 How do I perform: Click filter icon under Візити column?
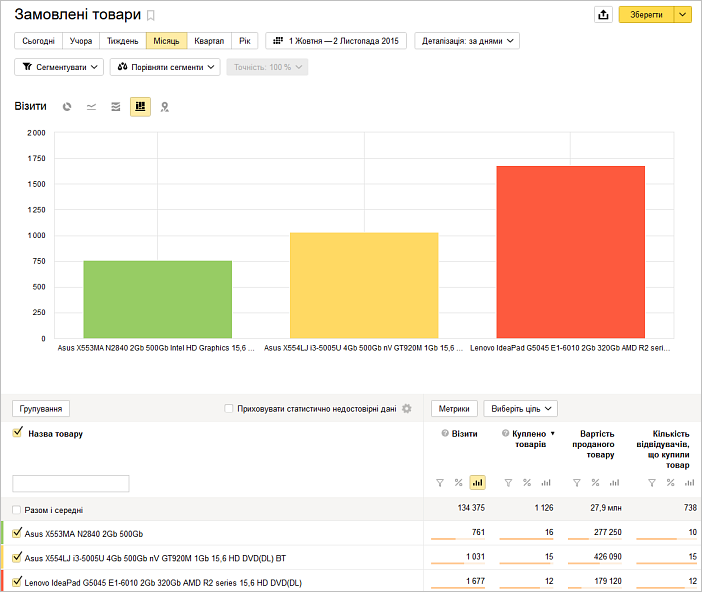(440, 483)
